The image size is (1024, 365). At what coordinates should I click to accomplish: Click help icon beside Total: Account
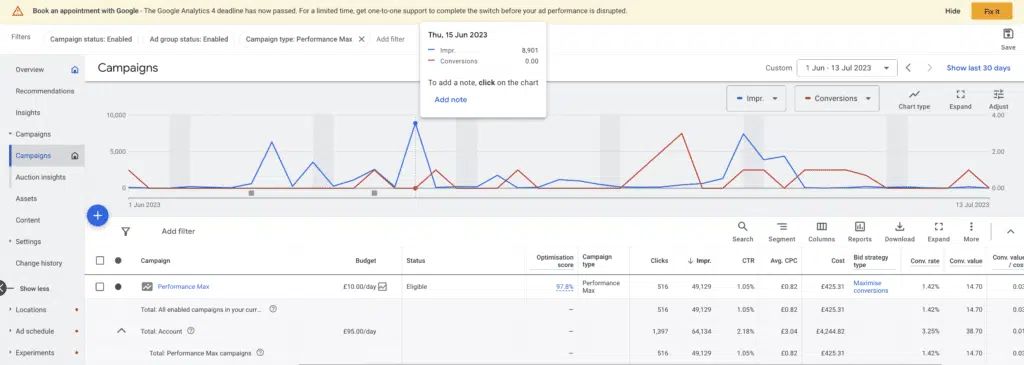191,331
